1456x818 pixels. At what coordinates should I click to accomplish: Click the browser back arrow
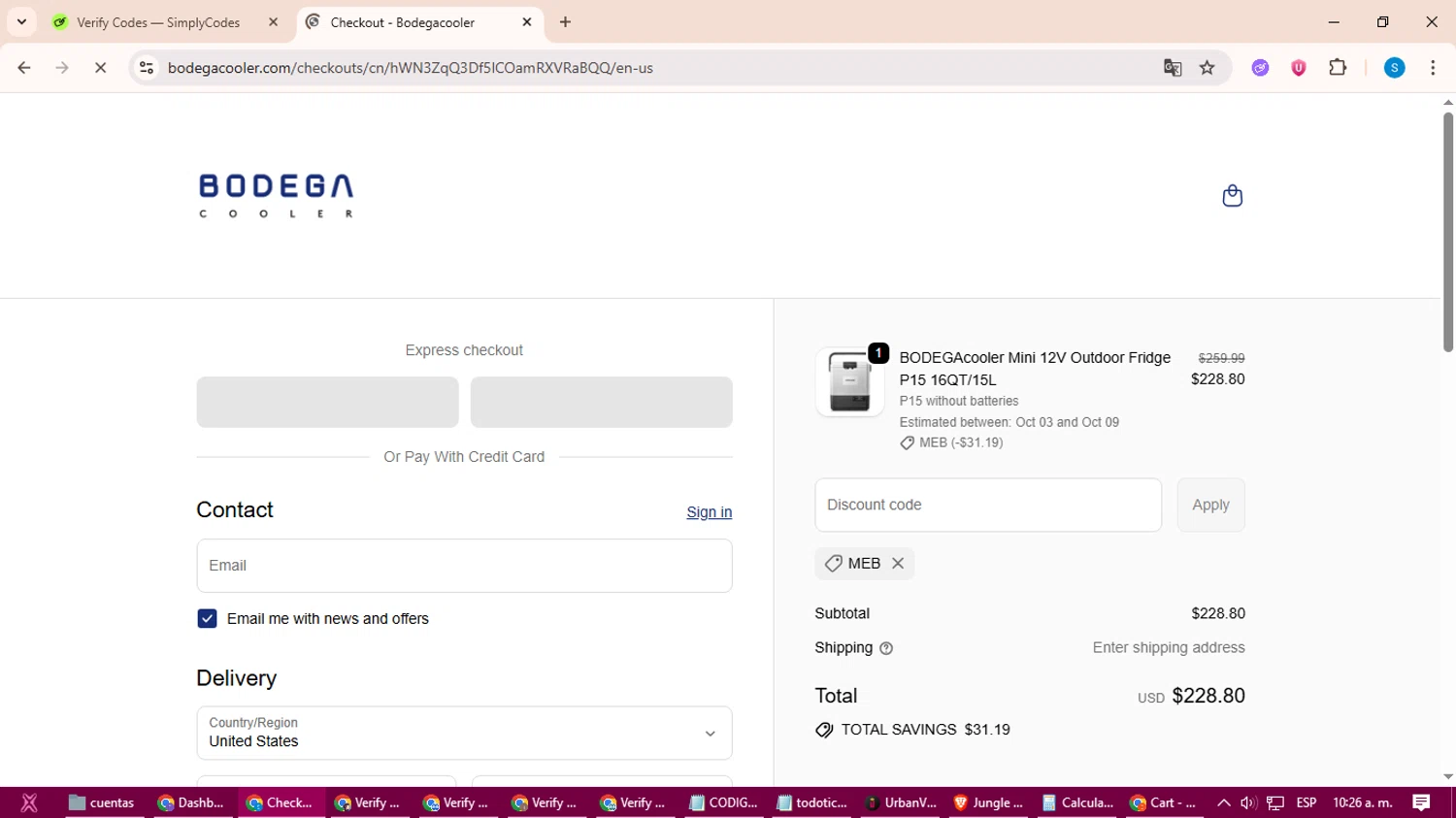[x=24, y=68]
